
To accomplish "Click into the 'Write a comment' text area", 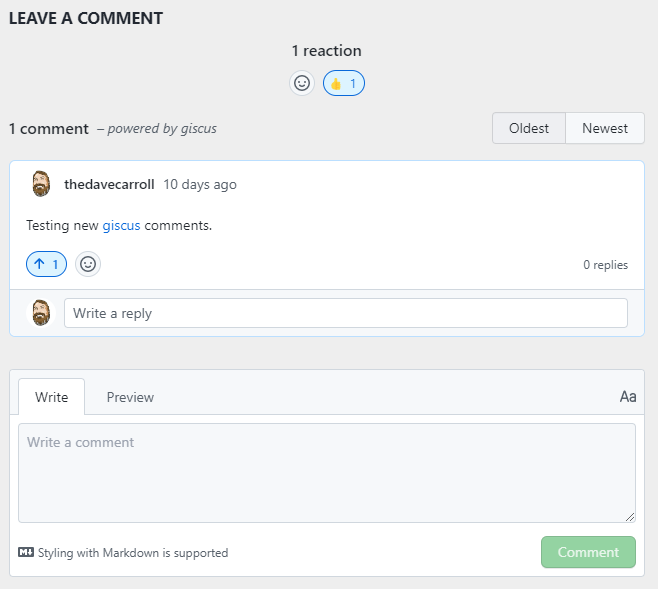I will 326,472.
